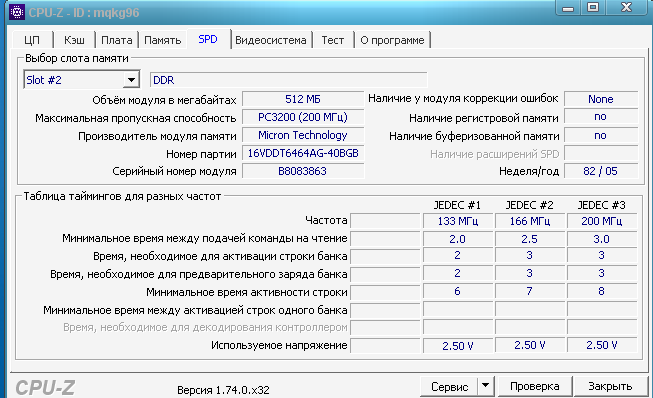Image resolution: width=653 pixels, height=398 pixels.
Task: Maximize the CPU-Z window
Action: point(593,8)
